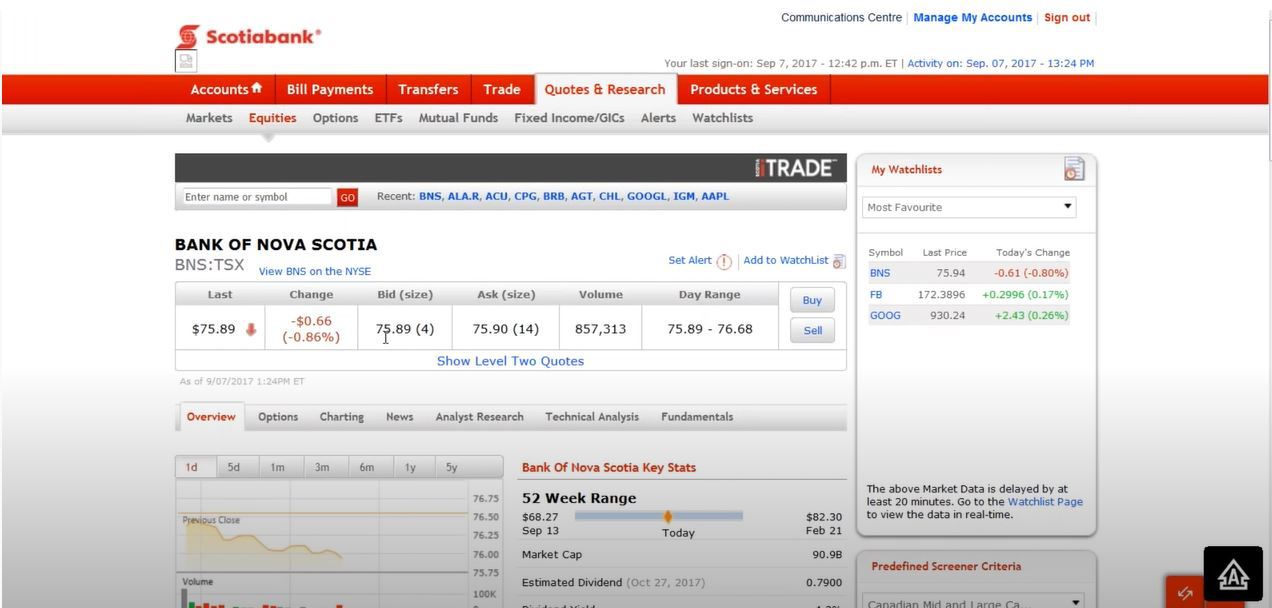
Task: Open Fixed Income/GICs section
Action: click(569, 118)
